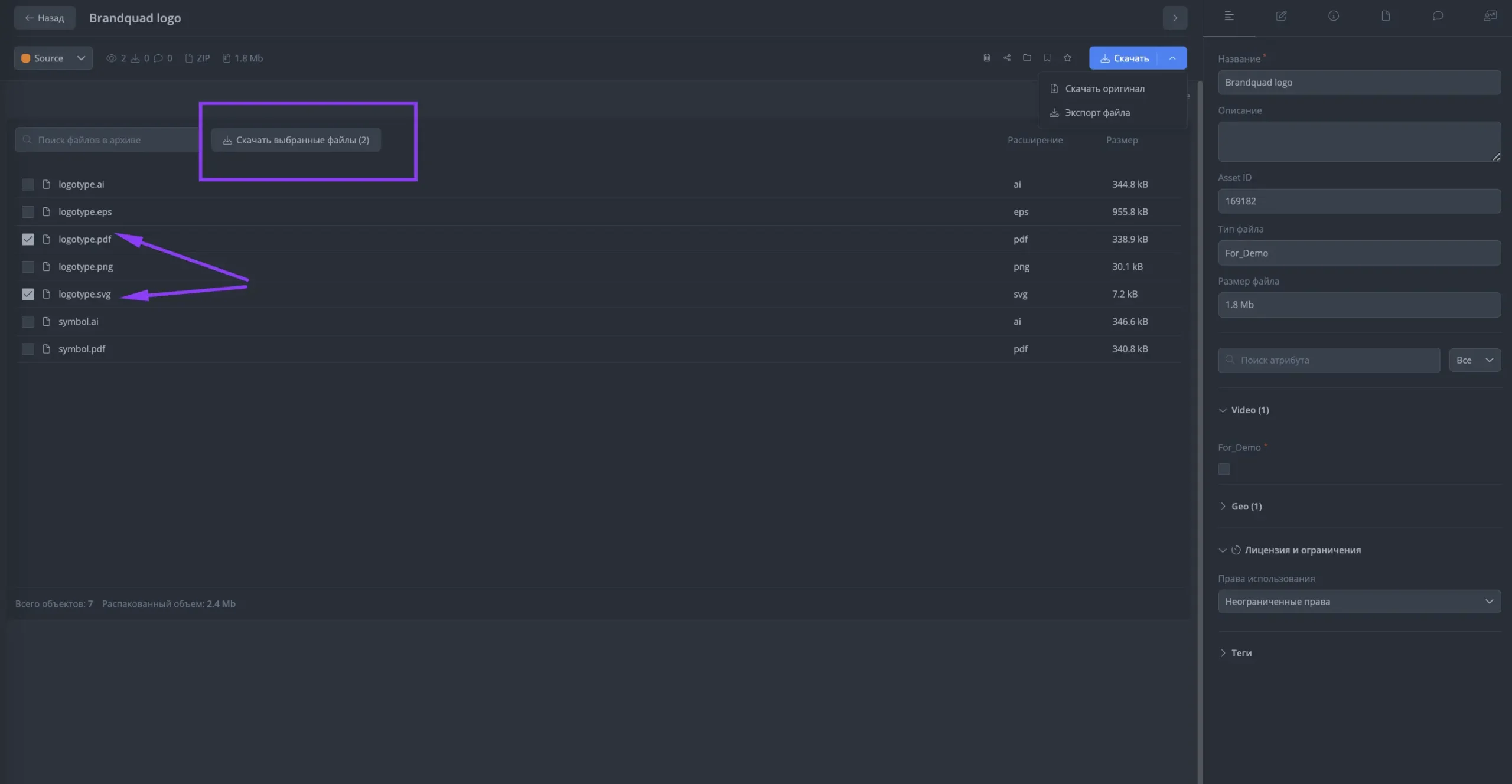The width and height of the screenshot is (1512, 784).
Task: Mark asset as favorite with star icon
Action: tap(1067, 58)
